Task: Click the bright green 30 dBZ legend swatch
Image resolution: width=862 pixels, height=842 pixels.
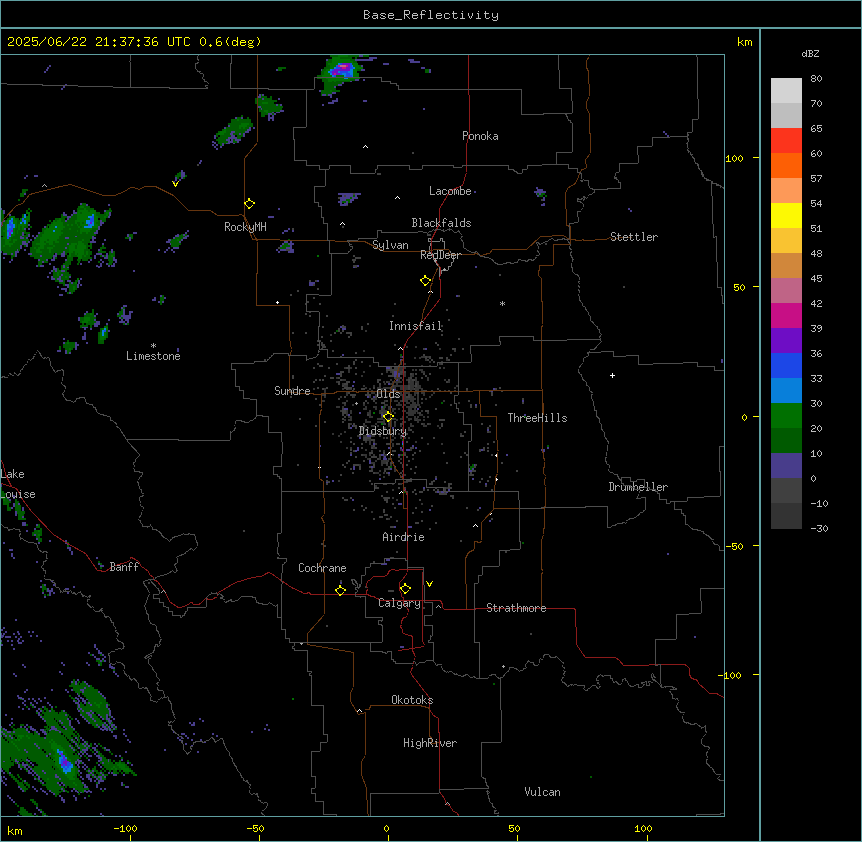Action: [x=786, y=416]
